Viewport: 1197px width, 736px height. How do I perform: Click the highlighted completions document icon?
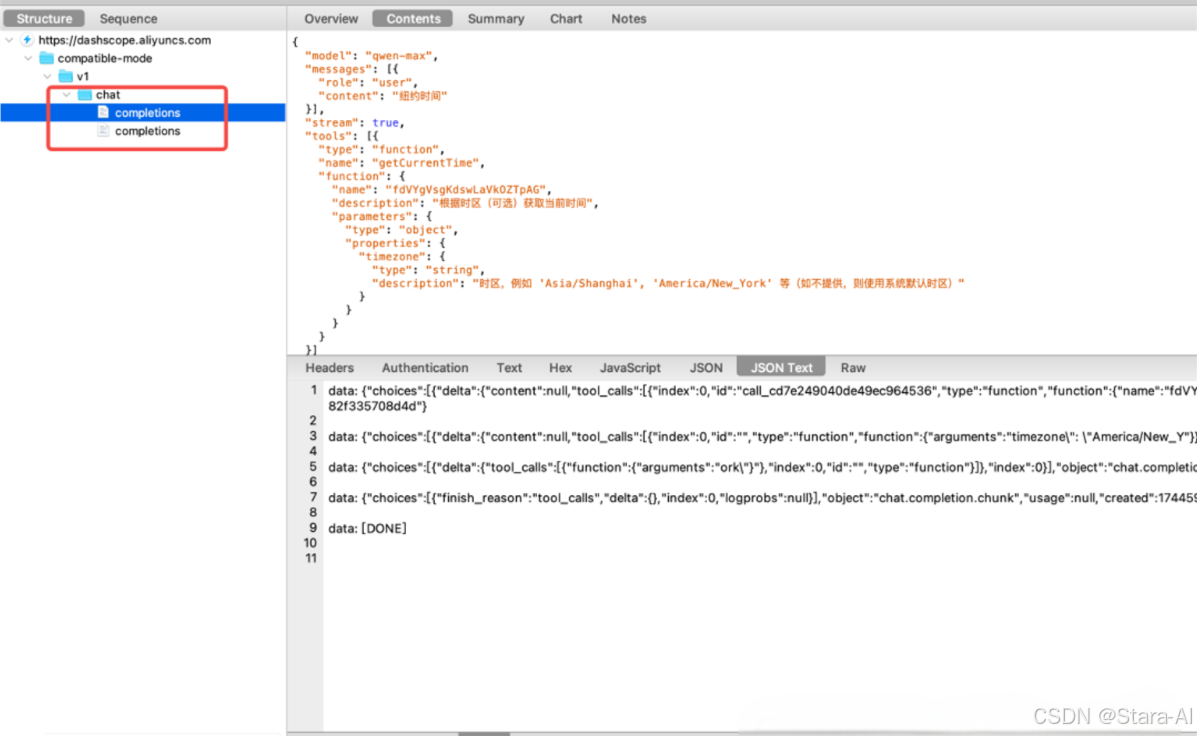coord(103,112)
